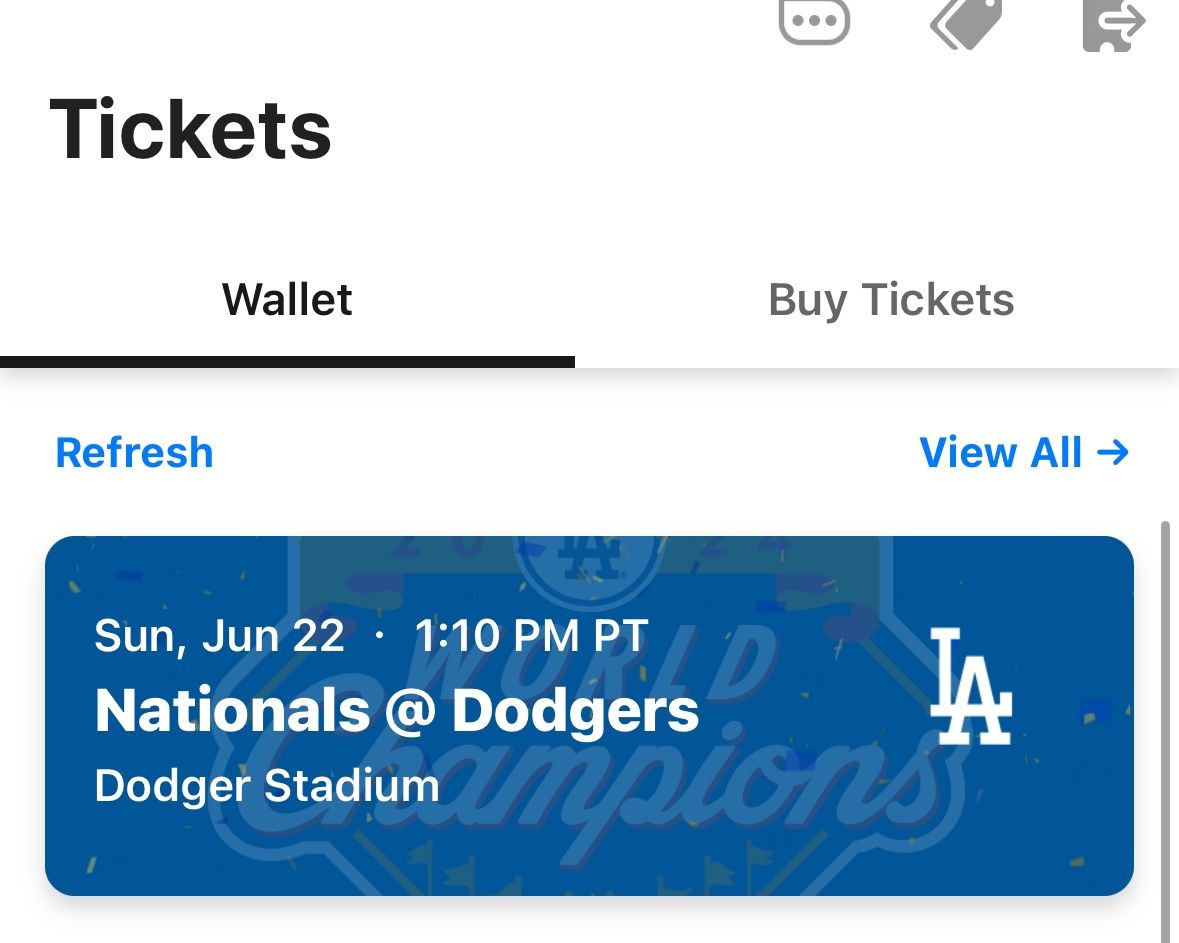Open the price tags icon

(966, 22)
